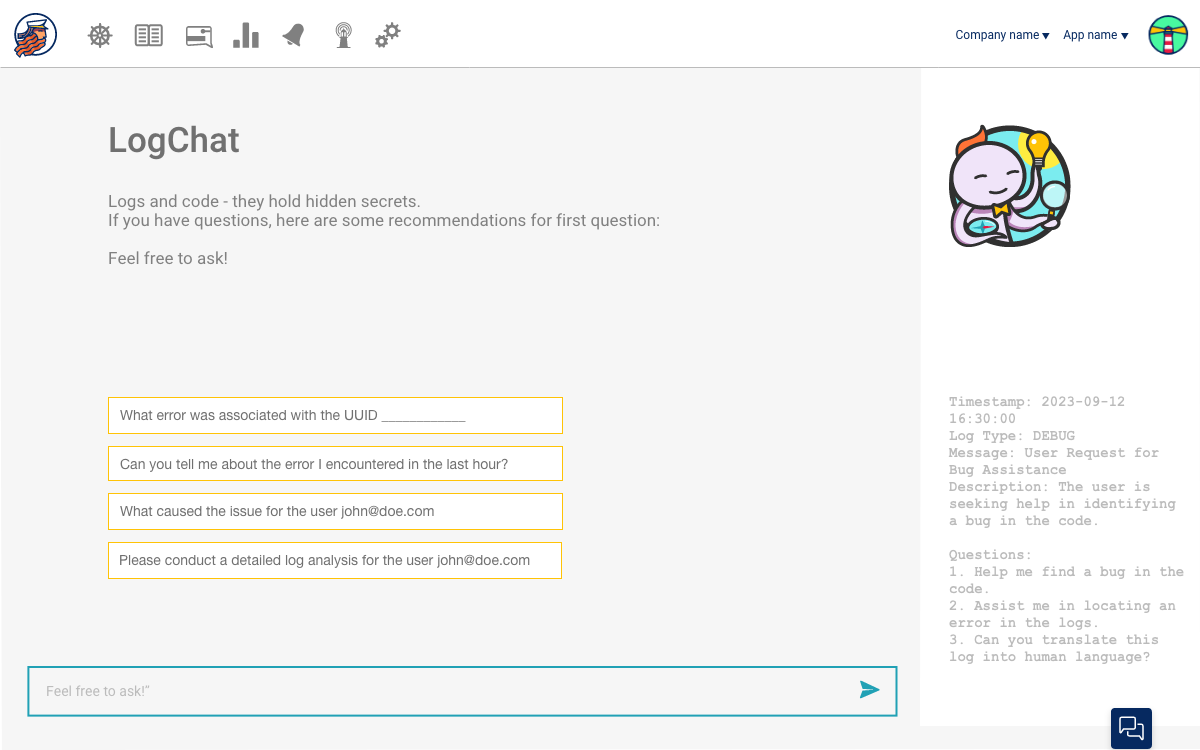
Task: Check notifications via the bell icon
Action: click(294, 35)
